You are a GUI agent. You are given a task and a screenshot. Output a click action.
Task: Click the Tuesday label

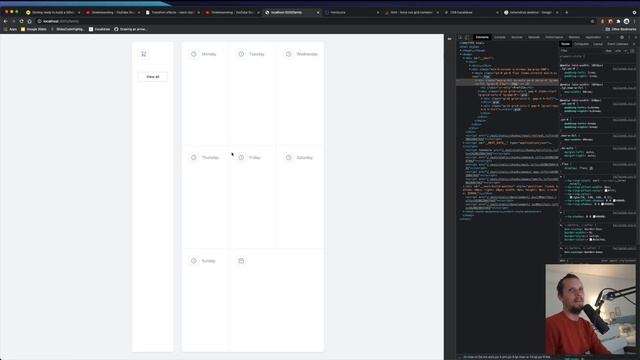click(x=257, y=54)
